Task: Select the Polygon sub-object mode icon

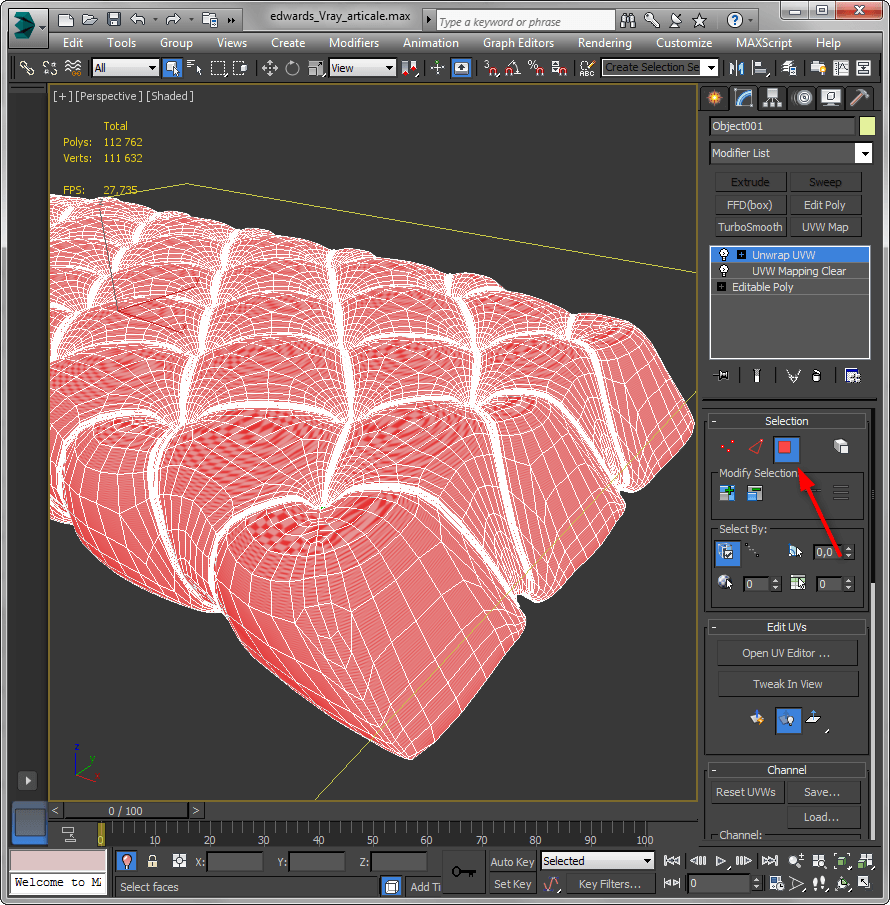Action: click(x=787, y=447)
